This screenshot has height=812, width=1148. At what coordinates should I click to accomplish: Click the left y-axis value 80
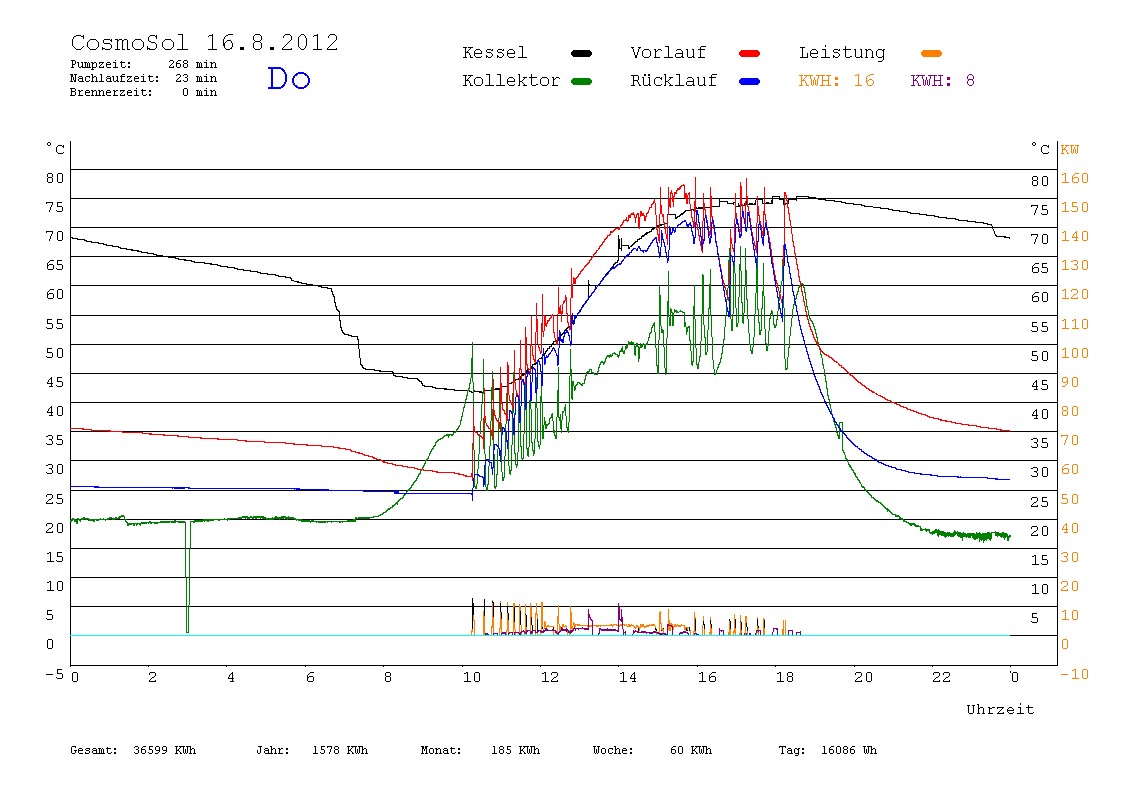click(55, 178)
